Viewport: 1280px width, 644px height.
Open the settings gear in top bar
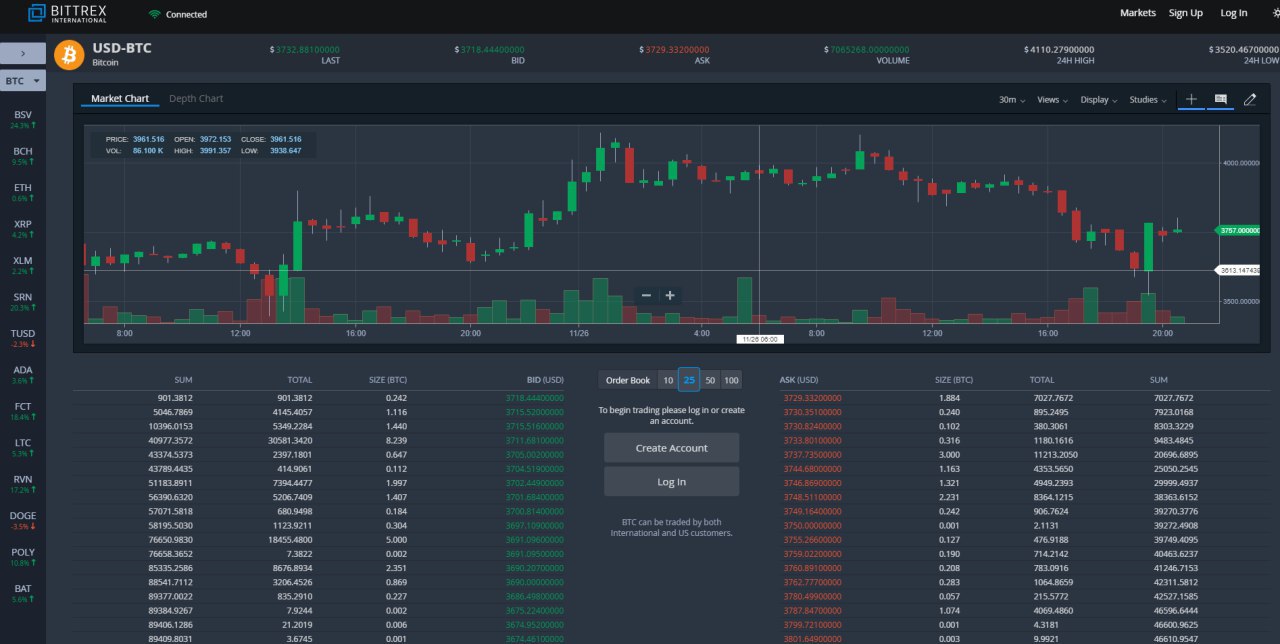1276,13
